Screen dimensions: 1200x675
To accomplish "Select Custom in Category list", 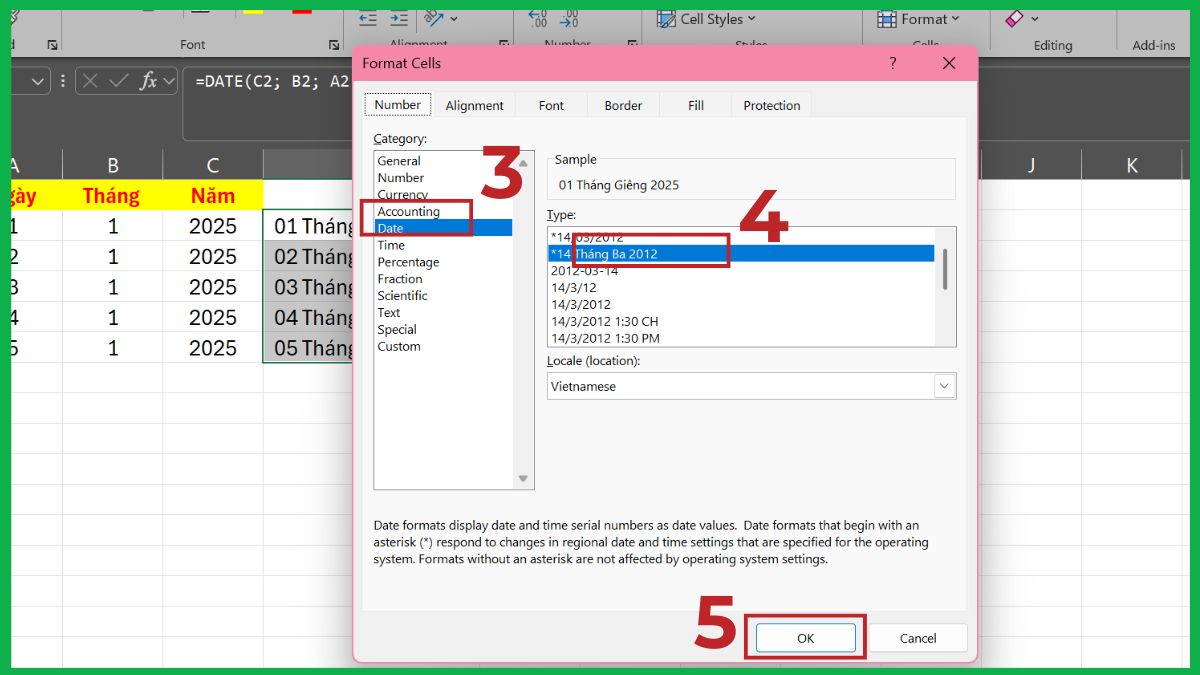I will 399,346.
